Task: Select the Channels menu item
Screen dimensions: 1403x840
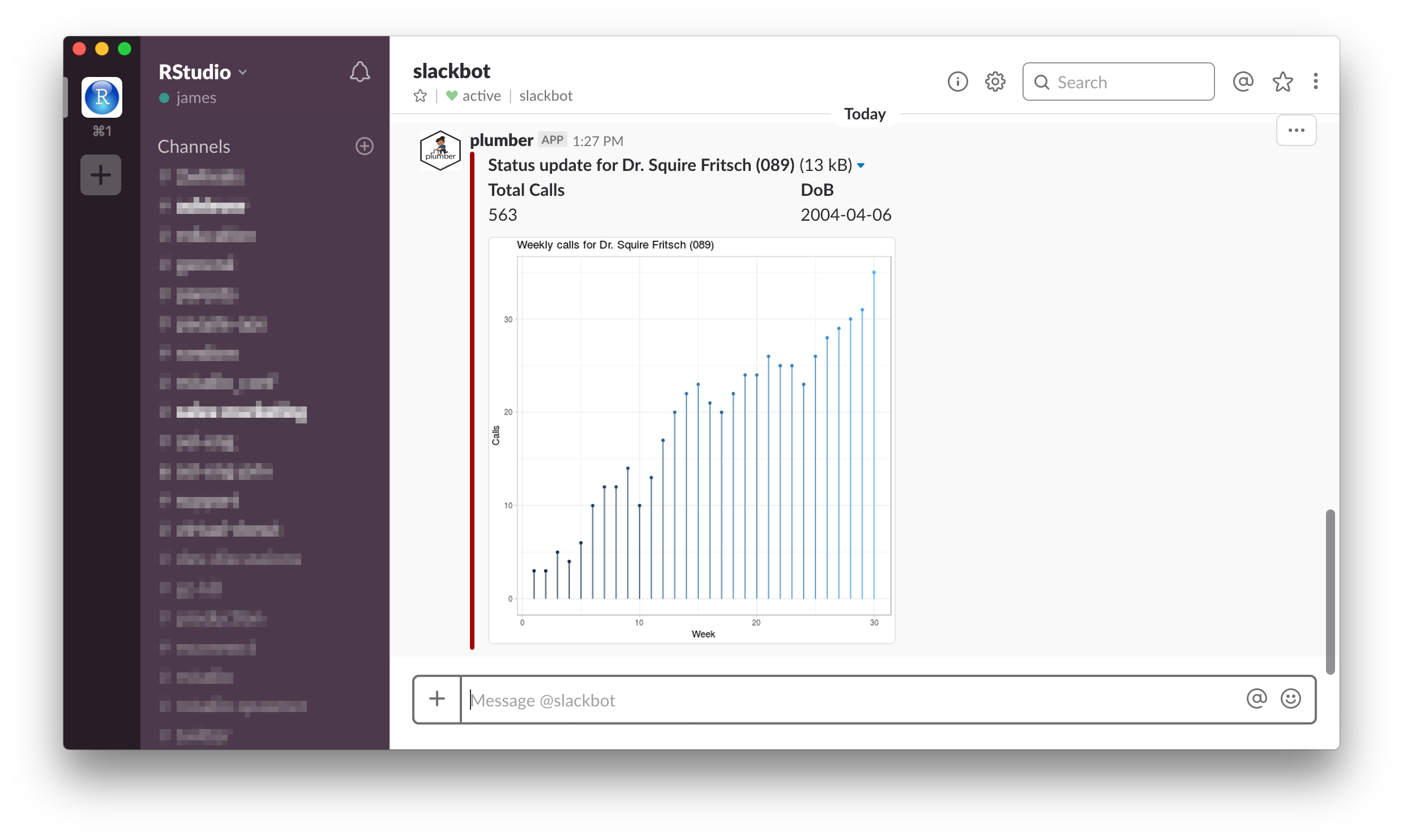Action: pos(193,145)
